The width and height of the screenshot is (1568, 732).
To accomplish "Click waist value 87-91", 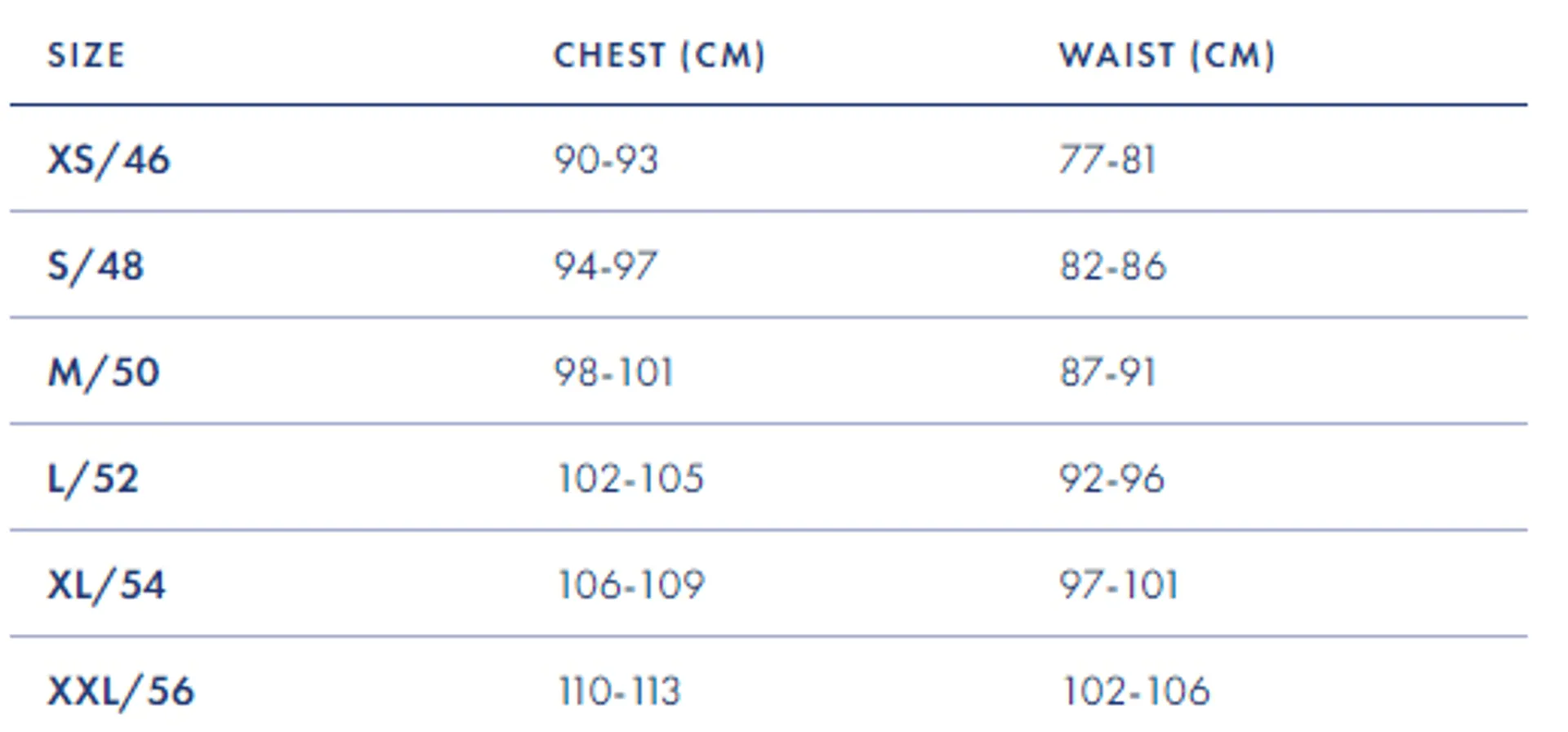I will (1108, 373).
